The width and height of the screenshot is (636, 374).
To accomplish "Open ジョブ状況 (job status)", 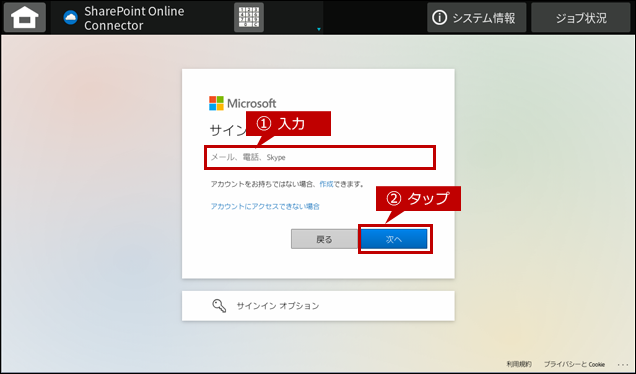I will point(580,17).
